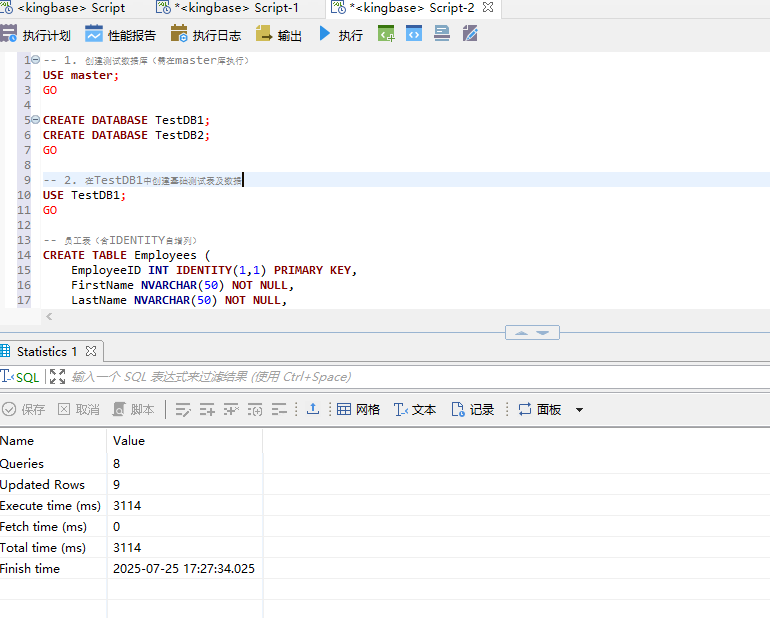
Task: Click the Updated Rows value 9
Action: tap(116, 484)
